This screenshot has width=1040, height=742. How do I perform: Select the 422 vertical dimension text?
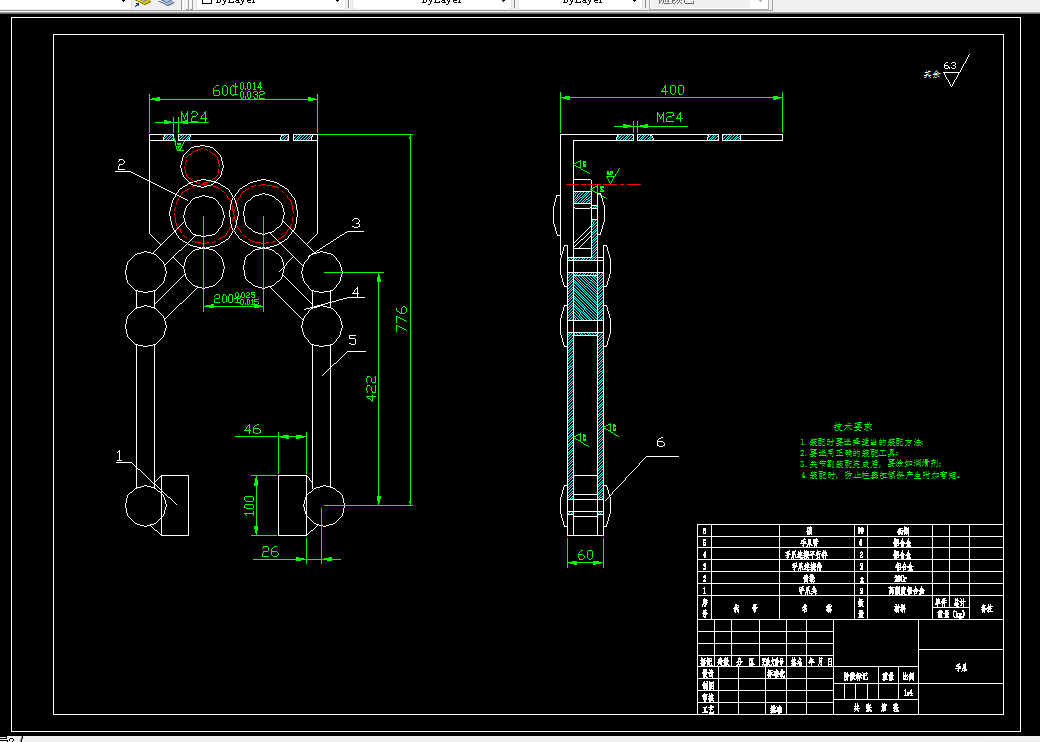click(371, 389)
